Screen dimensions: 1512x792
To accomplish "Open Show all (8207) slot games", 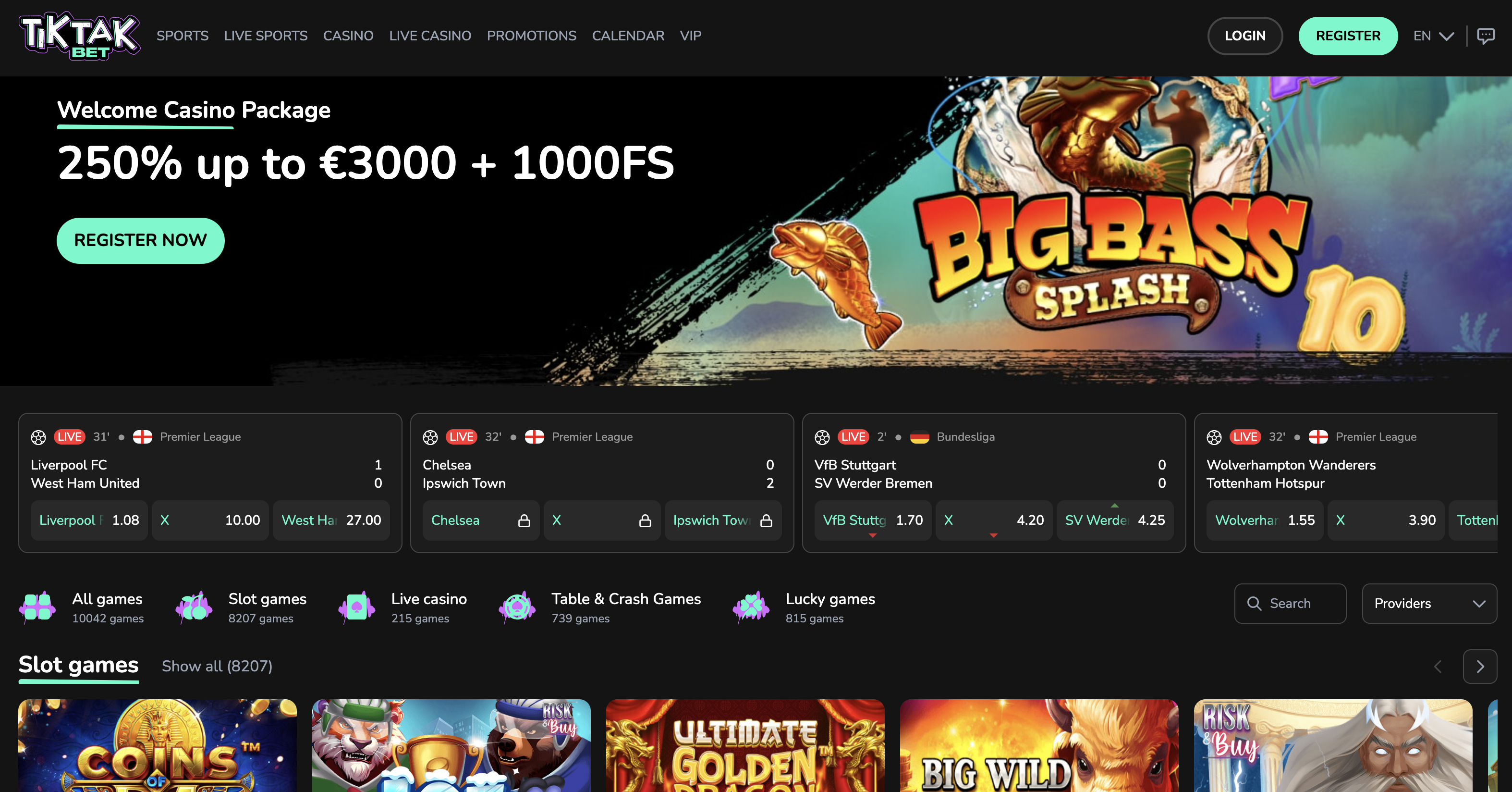I will pos(217,667).
